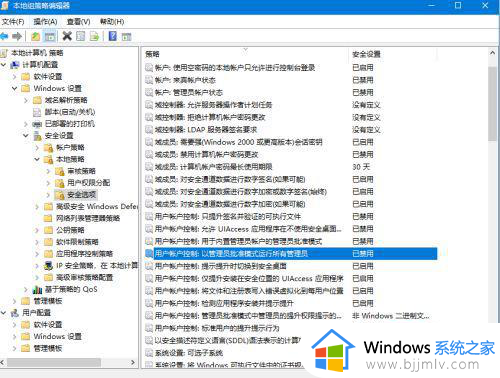Screen dimensions: 500x378
Task: Select policy 用户帐户控制: 提示提升时切换到安全桌面
Action: (x=220, y=266)
